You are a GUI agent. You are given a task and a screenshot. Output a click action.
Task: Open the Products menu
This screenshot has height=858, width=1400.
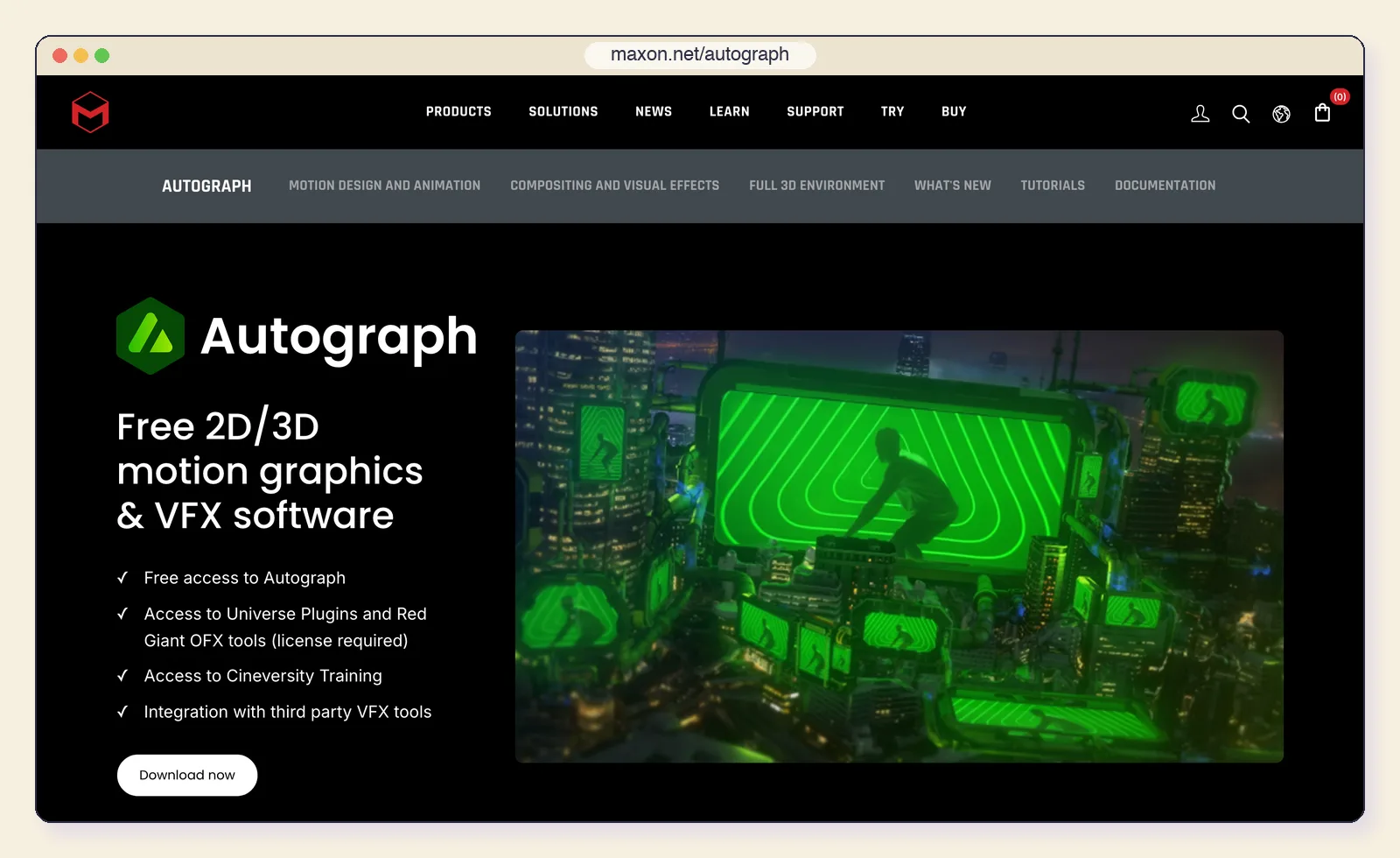(458, 112)
